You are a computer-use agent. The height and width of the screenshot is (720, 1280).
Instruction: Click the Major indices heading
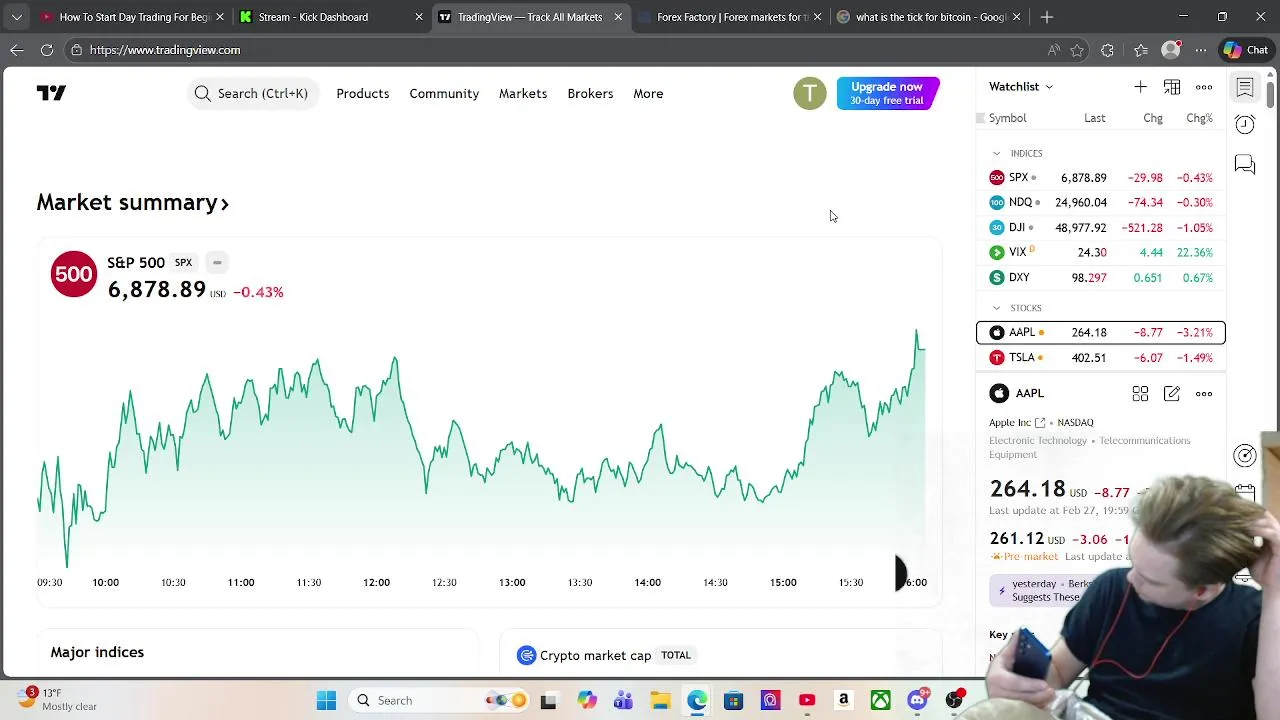tap(97, 652)
